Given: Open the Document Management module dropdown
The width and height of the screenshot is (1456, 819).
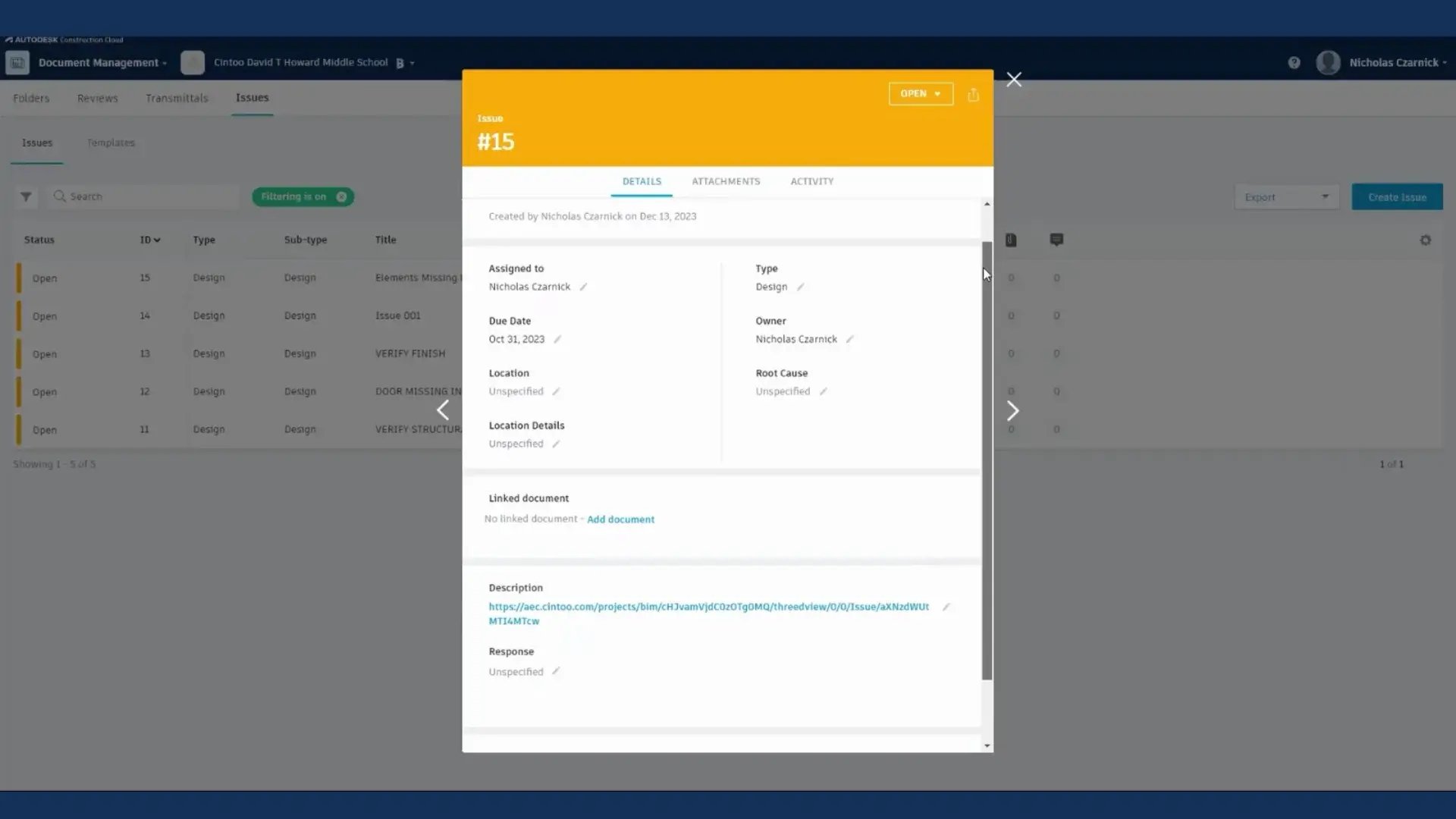Looking at the screenshot, I should [x=102, y=63].
